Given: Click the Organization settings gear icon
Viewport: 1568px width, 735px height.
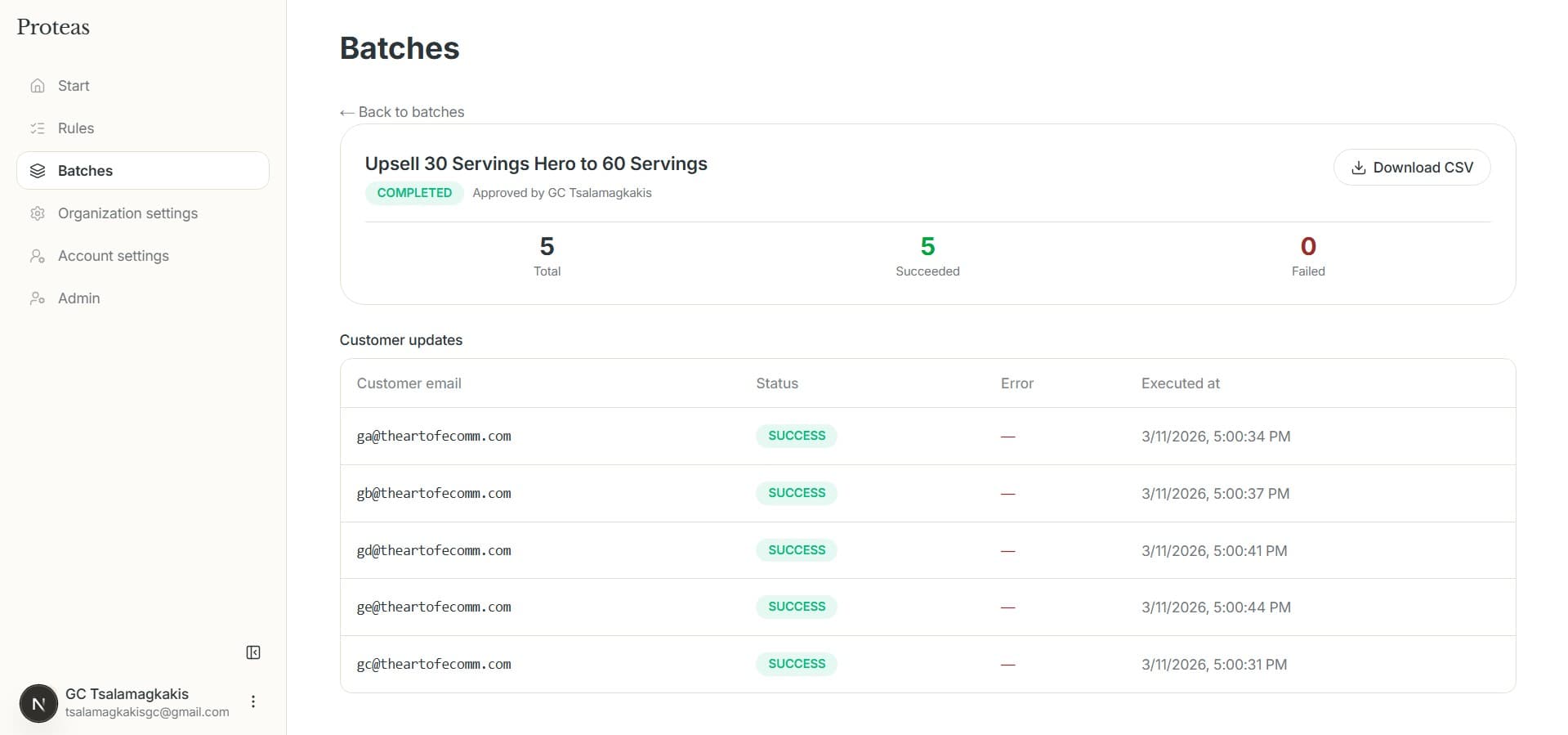Looking at the screenshot, I should tap(38, 213).
